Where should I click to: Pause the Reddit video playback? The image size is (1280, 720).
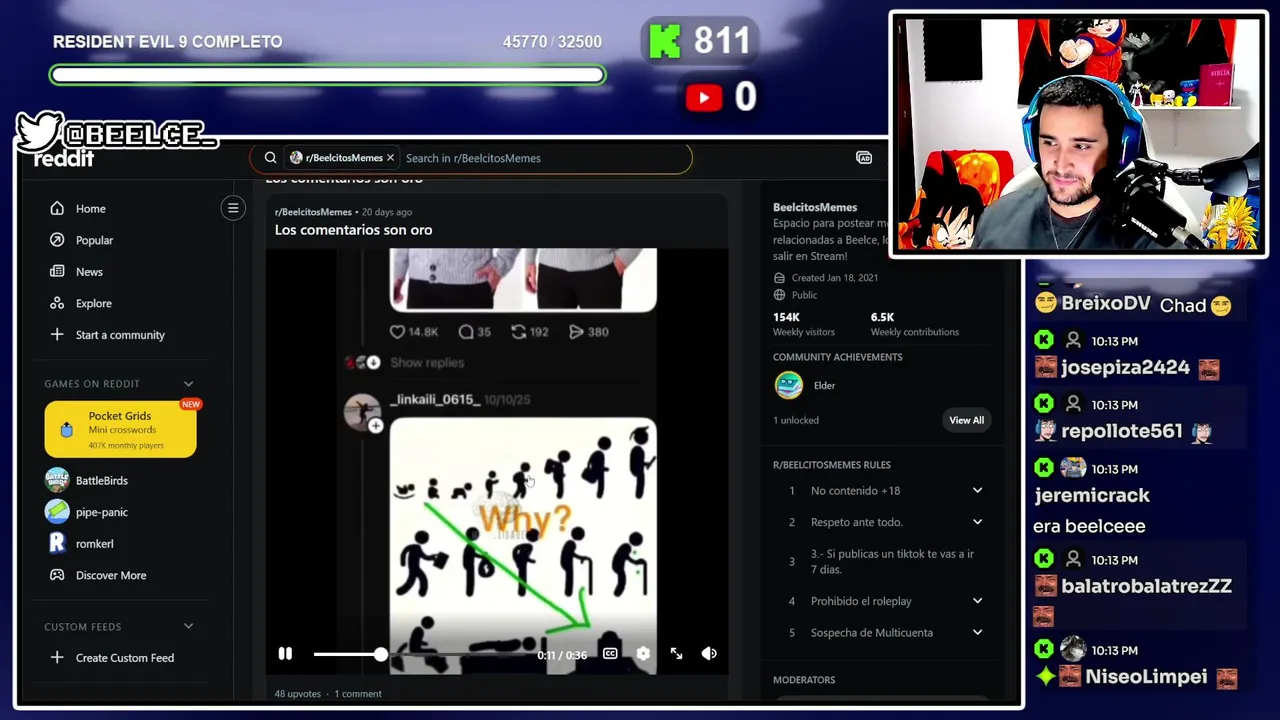[x=285, y=654]
